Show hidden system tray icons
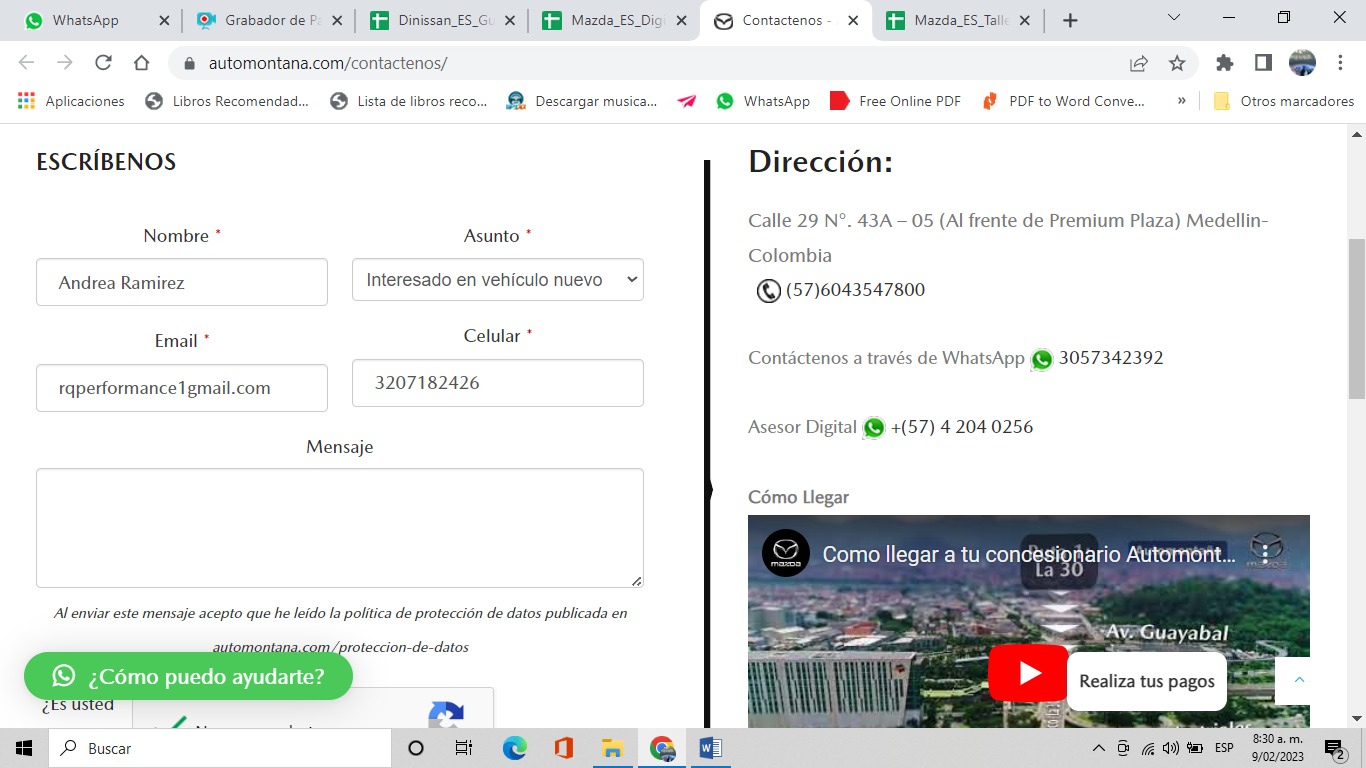This screenshot has width=1366, height=768. [1098, 748]
